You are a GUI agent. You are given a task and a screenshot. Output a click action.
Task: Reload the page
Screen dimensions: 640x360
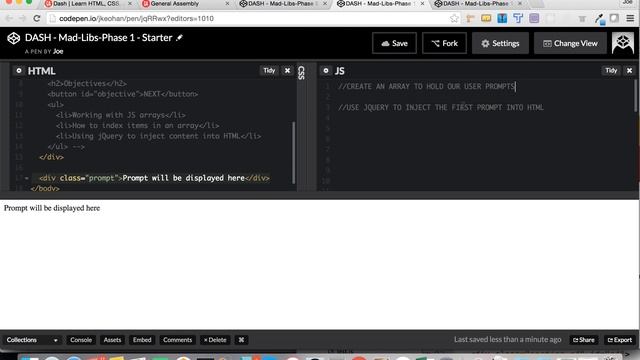click(x=37, y=18)
